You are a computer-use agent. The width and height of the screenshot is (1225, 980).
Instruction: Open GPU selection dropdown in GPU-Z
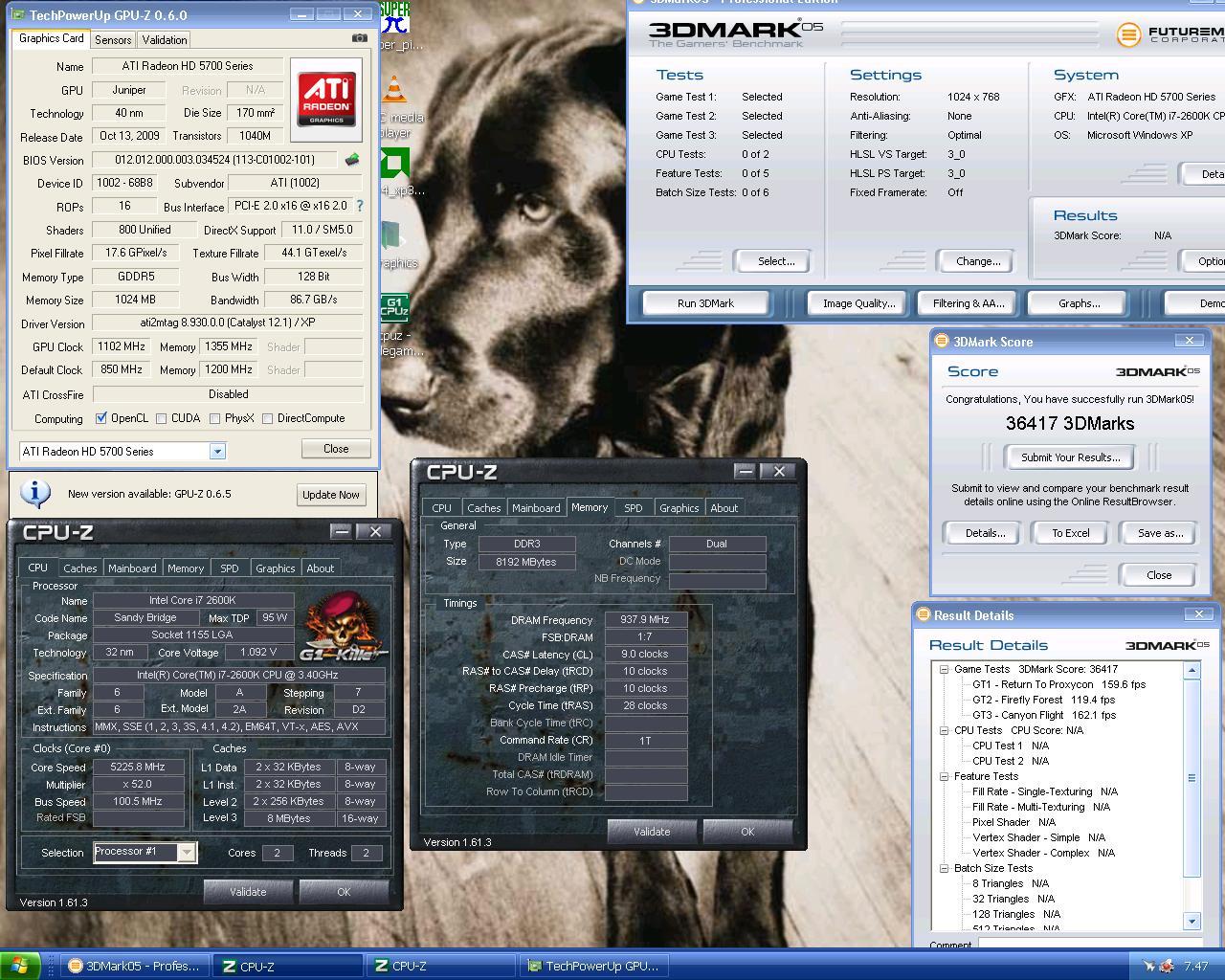(x=217, y=452)
